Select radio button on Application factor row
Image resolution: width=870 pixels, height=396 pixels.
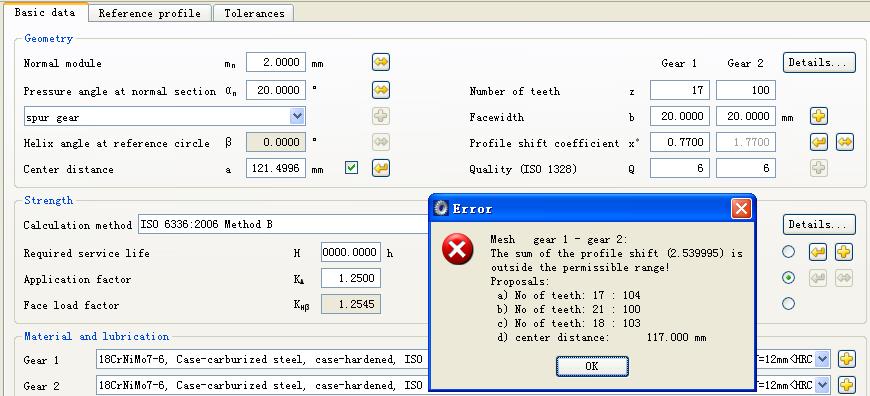(788, 278)
